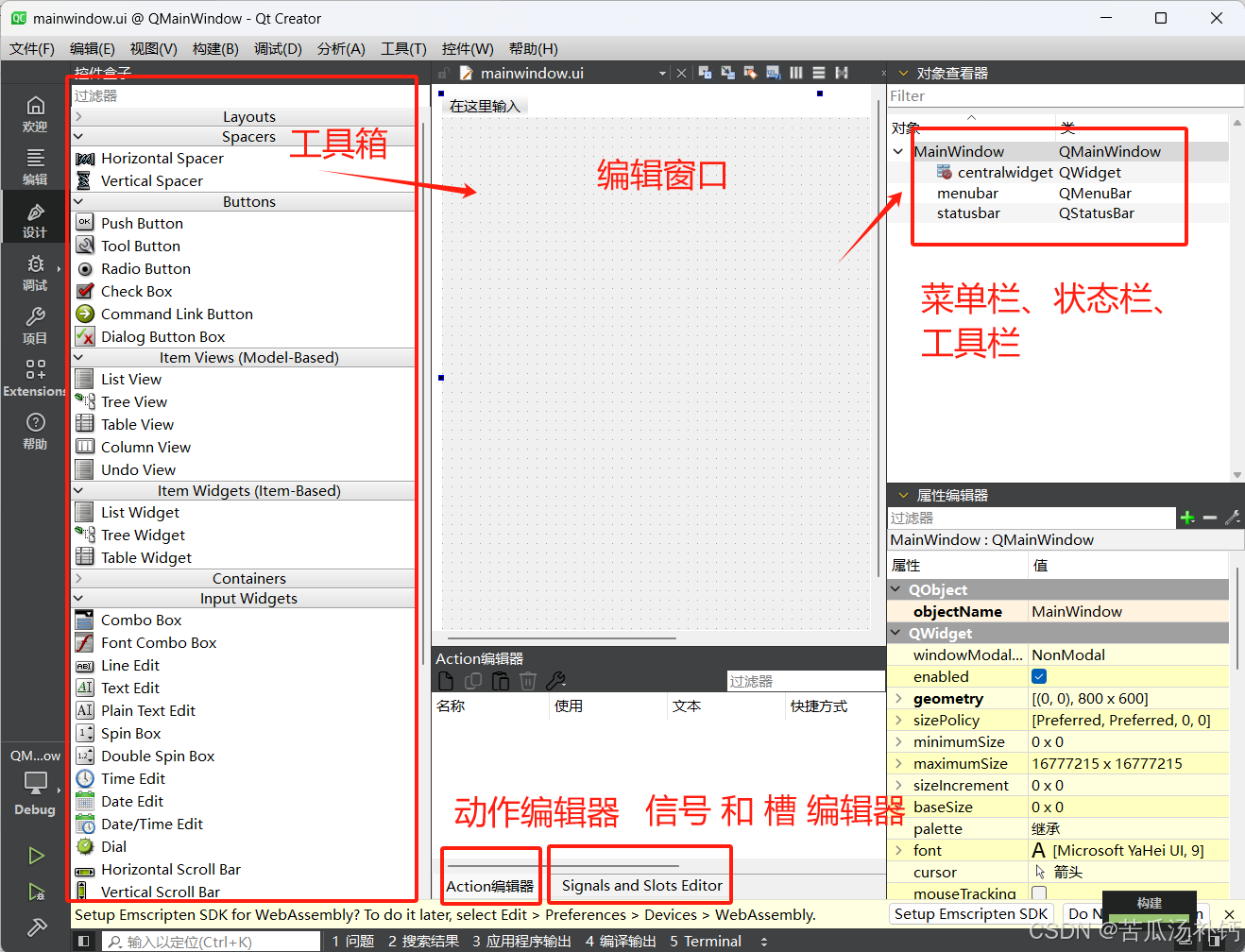Click the minus remove property icon
The height and width of the screenshot is (952, 1245).
1210,518
